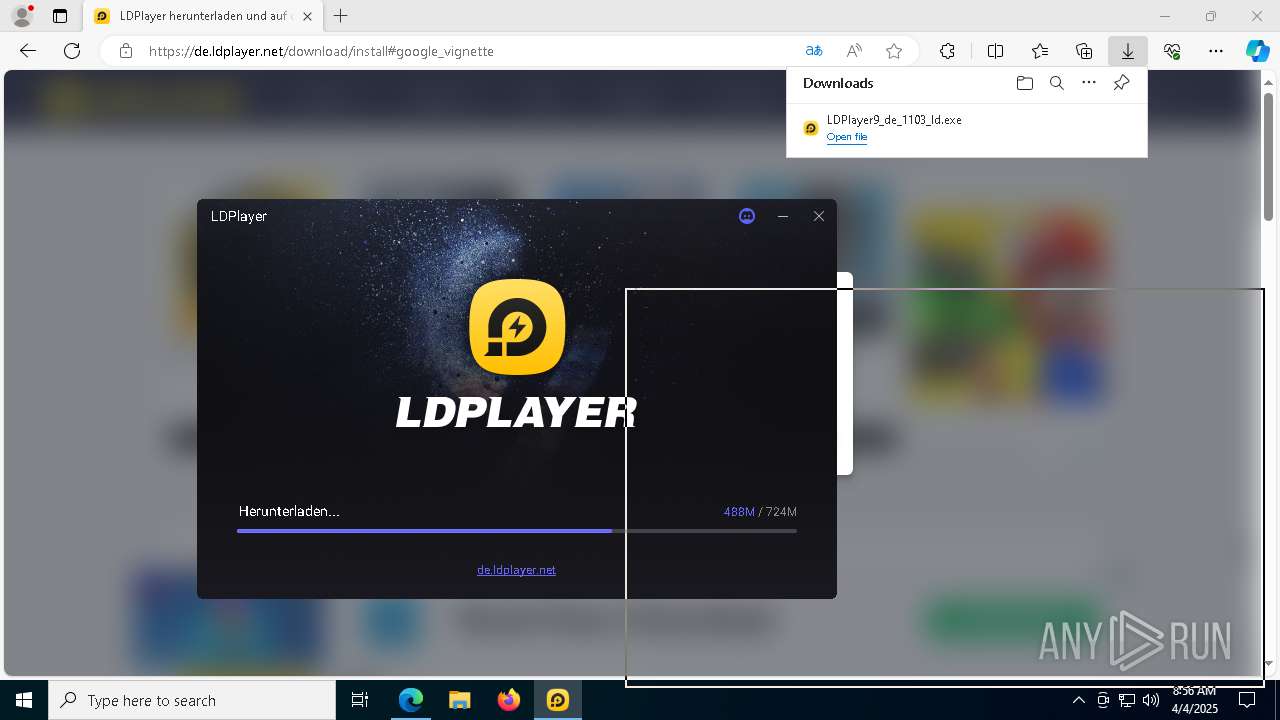
Task: Close the LDPlayer installer window
Action: pyautogui.click(x=819, y=216)
